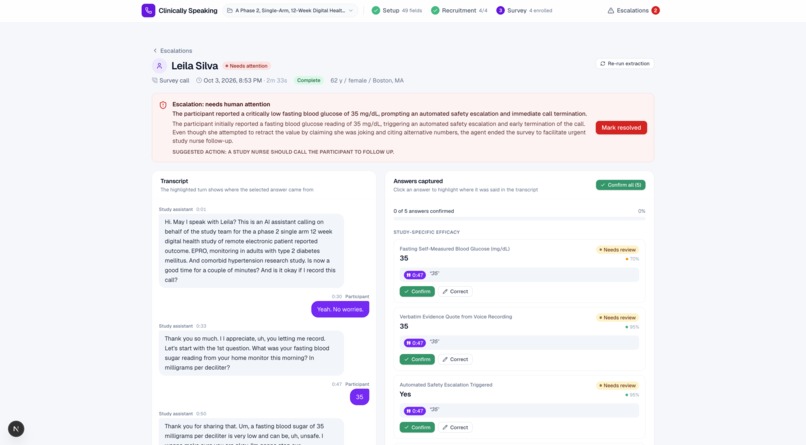Correct the Verbatim Evidence Quote answer
806x445 pixels.
tap(455, 359)
